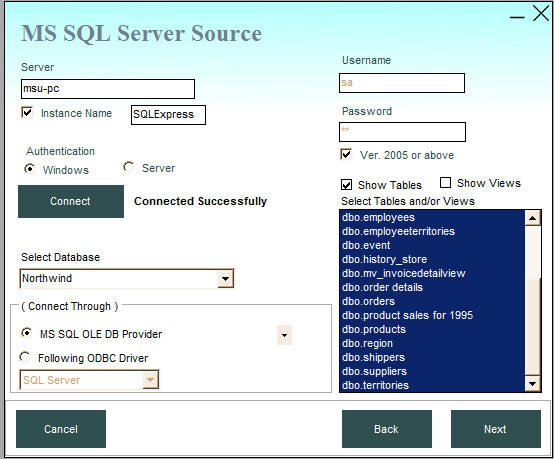Select dbo.orders in the table list
The image size is (554, 459).
click(432, 301)
